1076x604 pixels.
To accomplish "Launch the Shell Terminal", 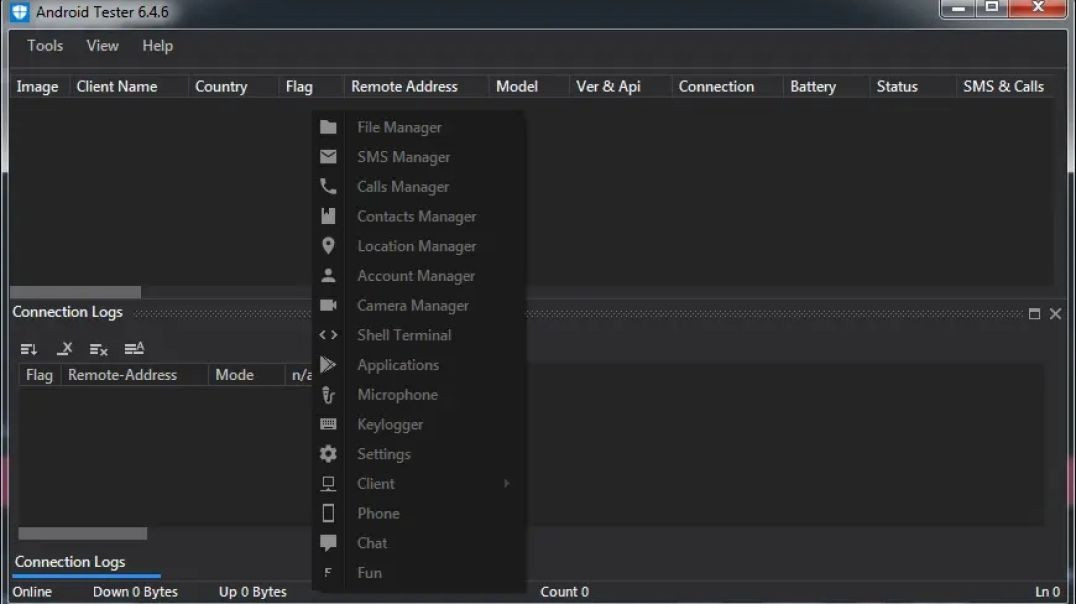I will click(x=404, y=335).
